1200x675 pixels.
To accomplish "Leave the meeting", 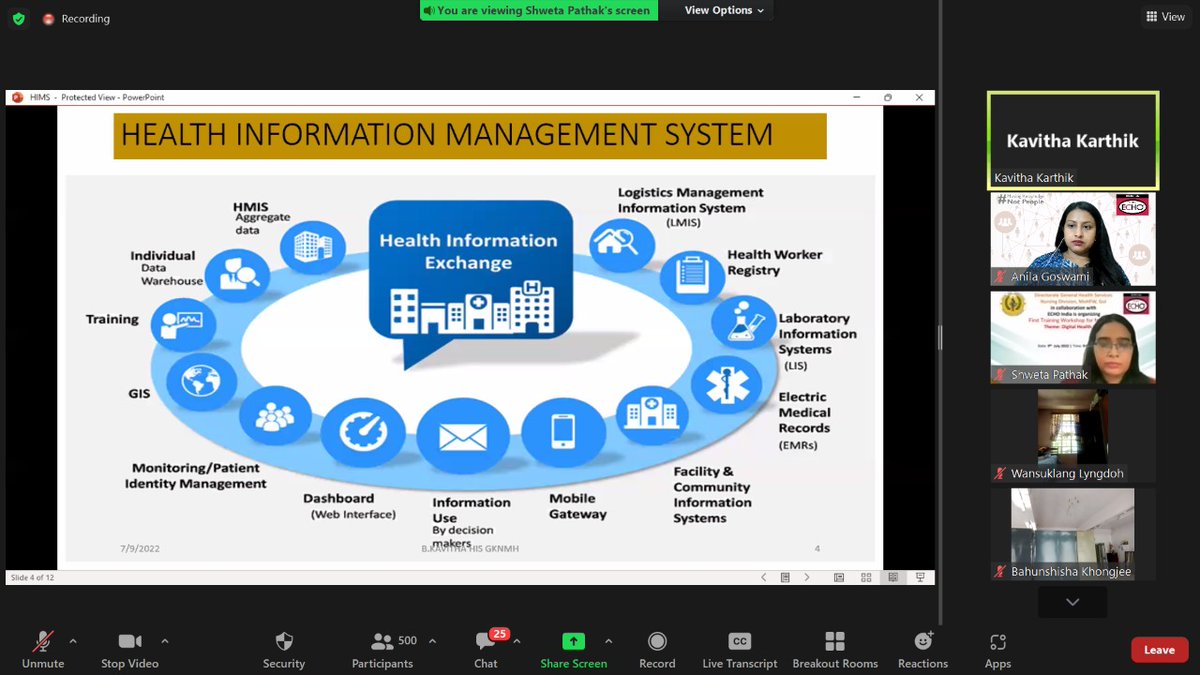I will (1159, 650).
